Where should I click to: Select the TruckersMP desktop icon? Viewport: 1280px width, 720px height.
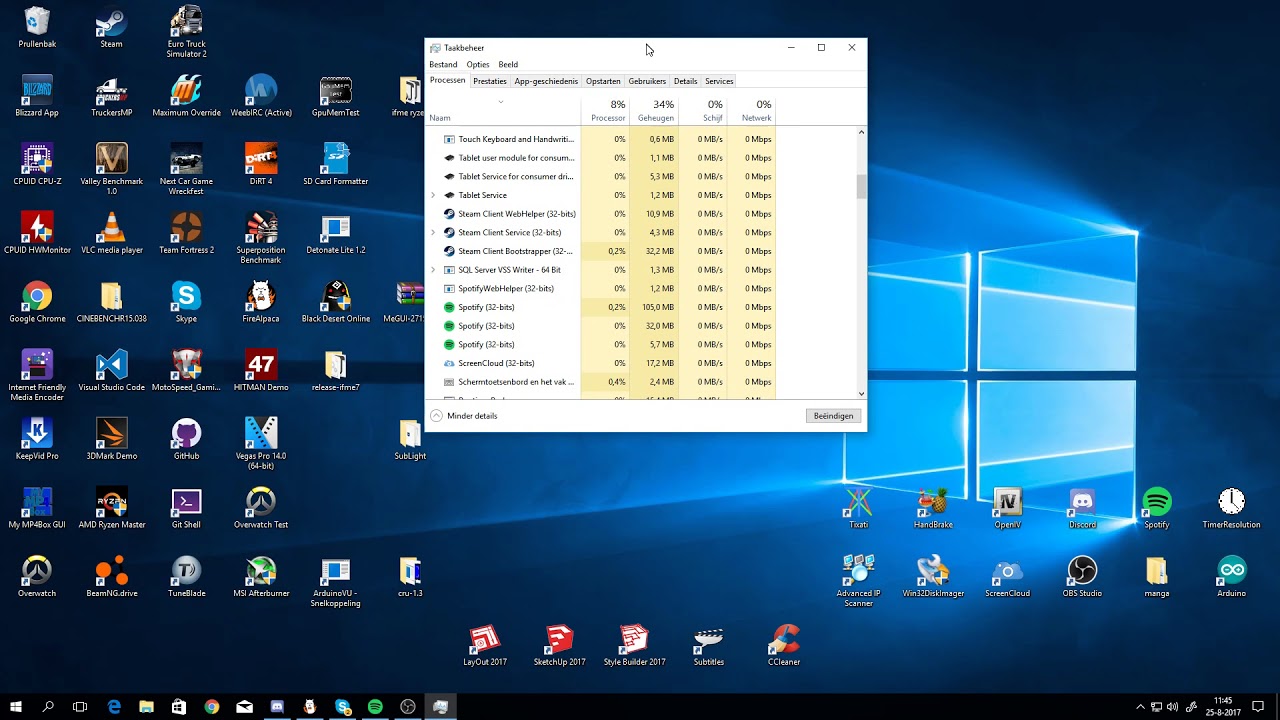pos(111,96)
